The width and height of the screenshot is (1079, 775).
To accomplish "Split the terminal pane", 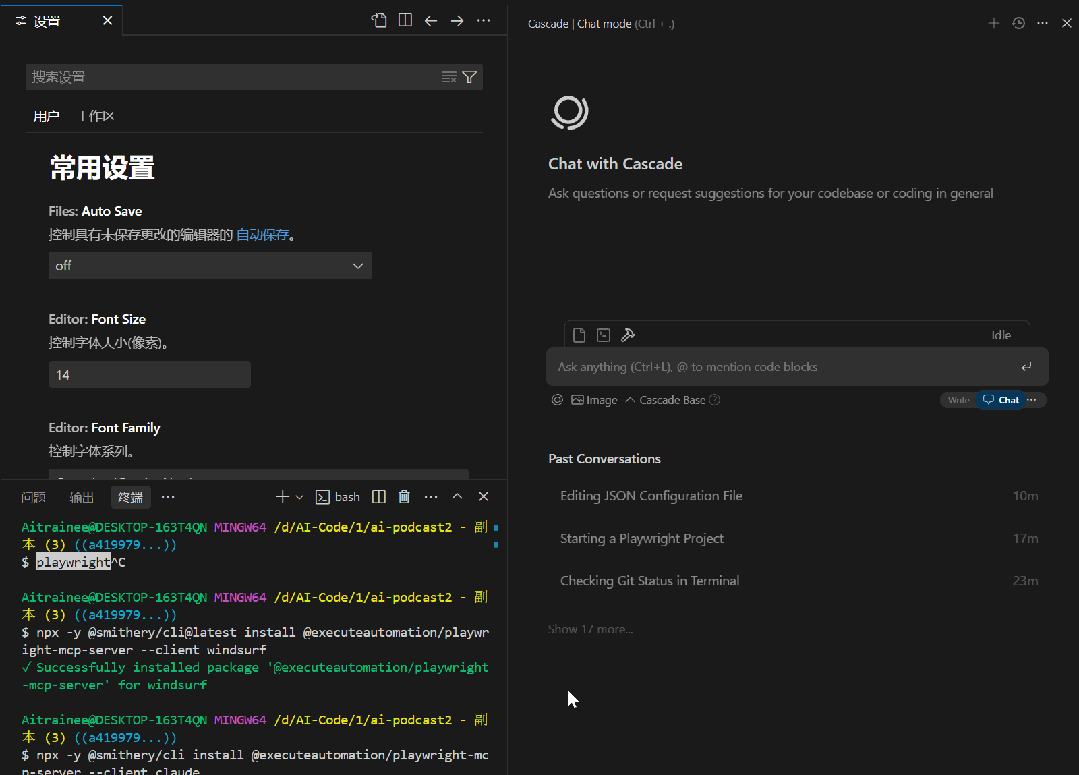I will click(x=378, y=497).
